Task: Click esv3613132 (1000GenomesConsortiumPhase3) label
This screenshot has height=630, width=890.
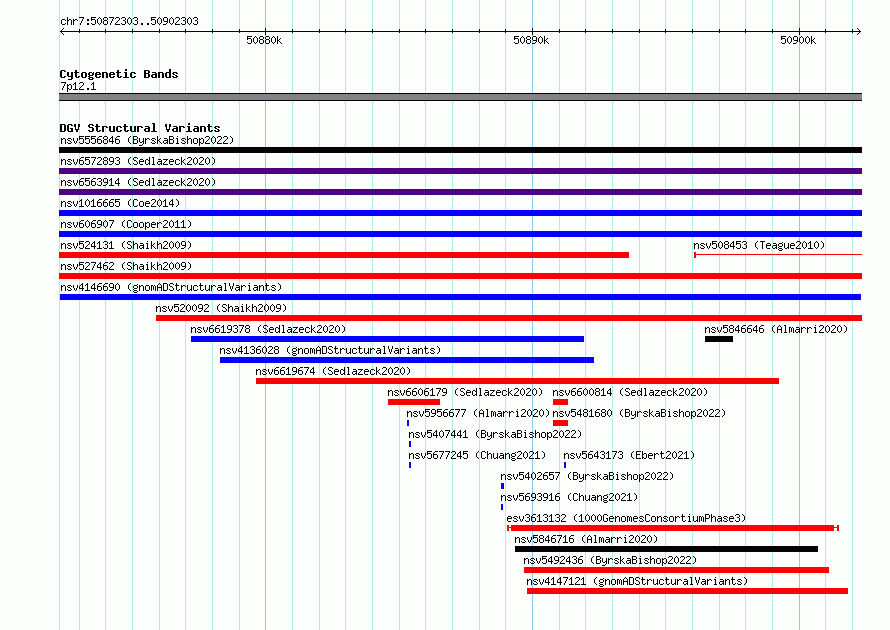Action: 626,518
